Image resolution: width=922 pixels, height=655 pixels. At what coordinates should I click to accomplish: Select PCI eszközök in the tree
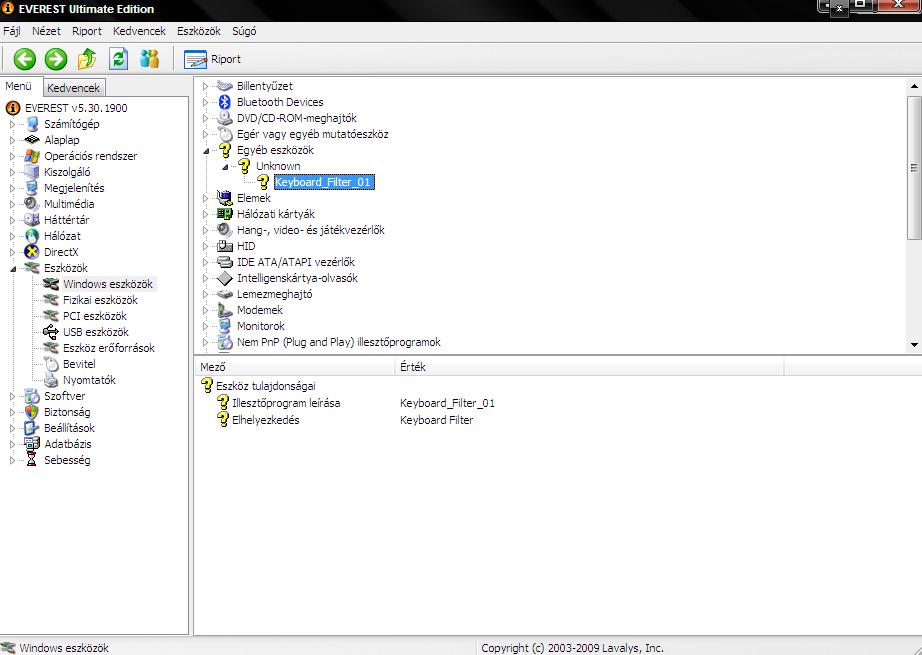click(95, 316)
